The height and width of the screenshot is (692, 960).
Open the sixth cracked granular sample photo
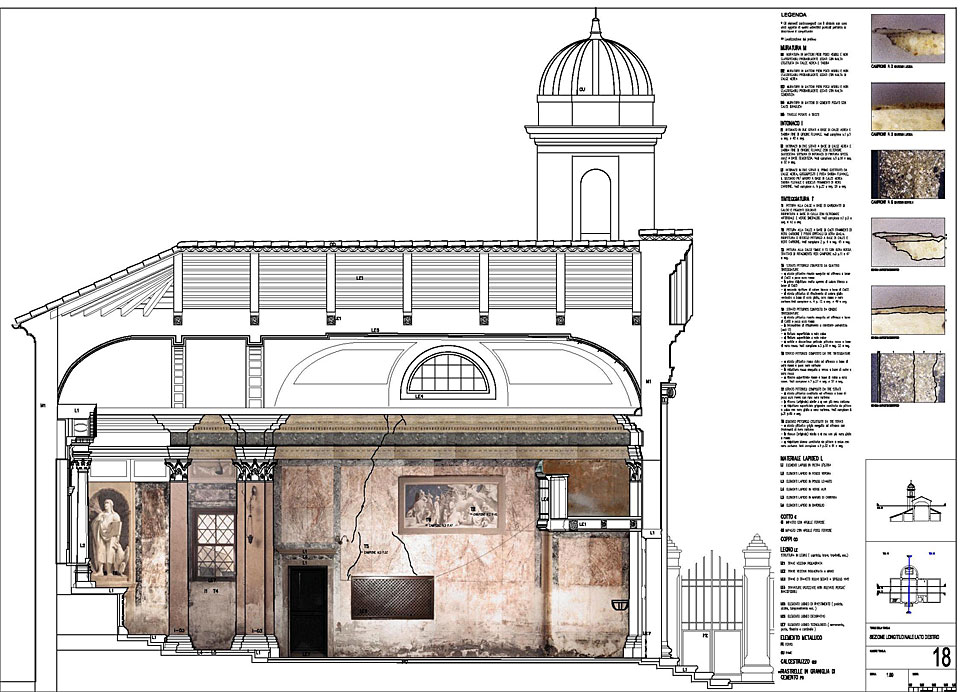[908, 377]
